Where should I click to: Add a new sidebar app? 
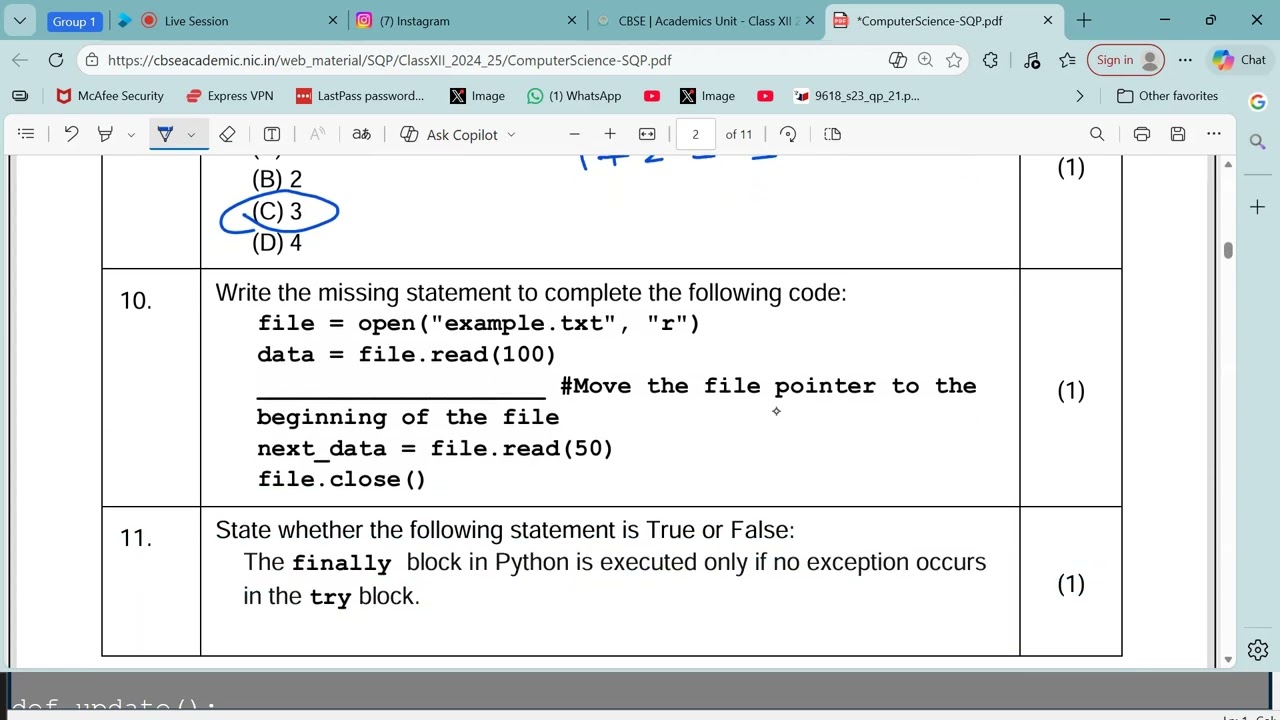point(1258,206)
